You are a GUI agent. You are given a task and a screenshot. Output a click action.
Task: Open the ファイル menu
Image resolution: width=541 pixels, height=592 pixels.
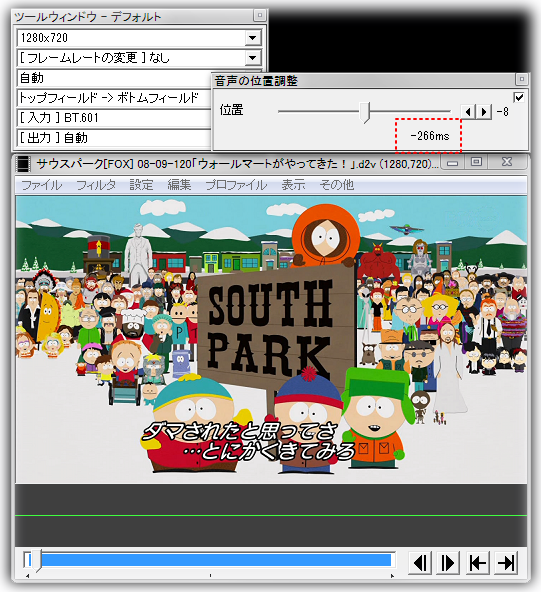(42, 185)
